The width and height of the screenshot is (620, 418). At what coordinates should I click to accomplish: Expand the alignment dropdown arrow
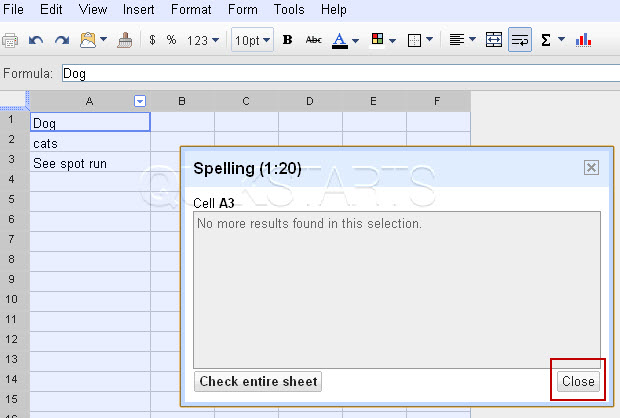(472, 39)
